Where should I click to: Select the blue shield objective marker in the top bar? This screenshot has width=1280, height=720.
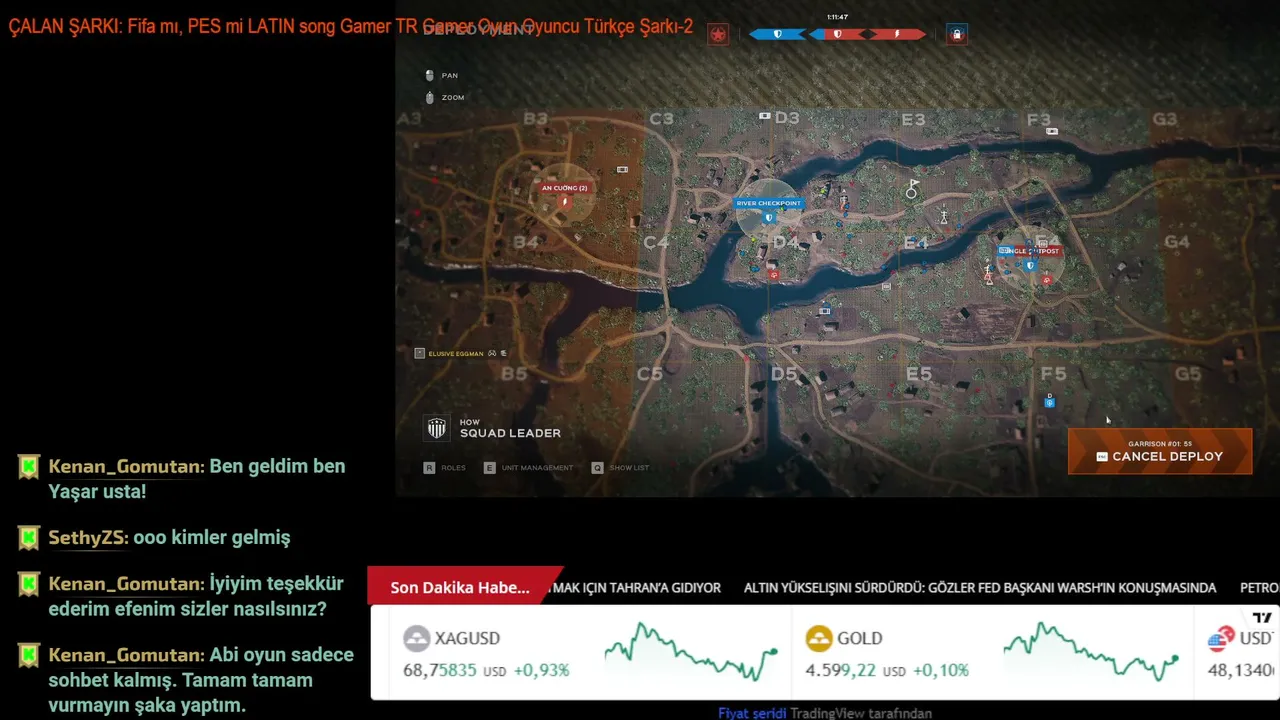pyautogui.click(x=777, y=34)
